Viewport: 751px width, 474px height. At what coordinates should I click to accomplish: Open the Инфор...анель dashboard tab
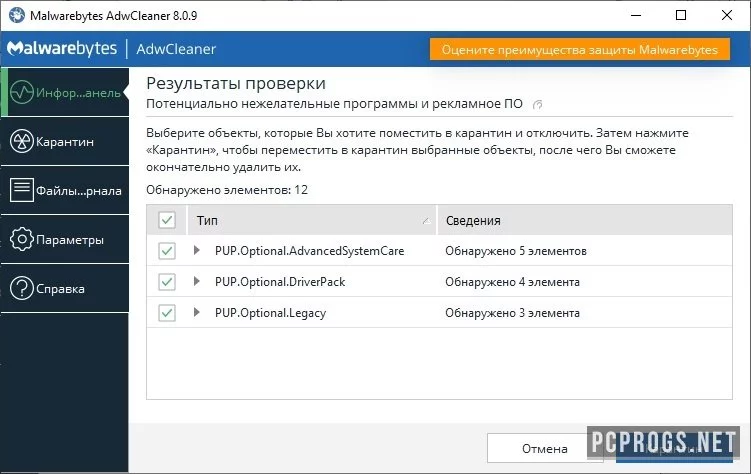(x=65, y=92)
